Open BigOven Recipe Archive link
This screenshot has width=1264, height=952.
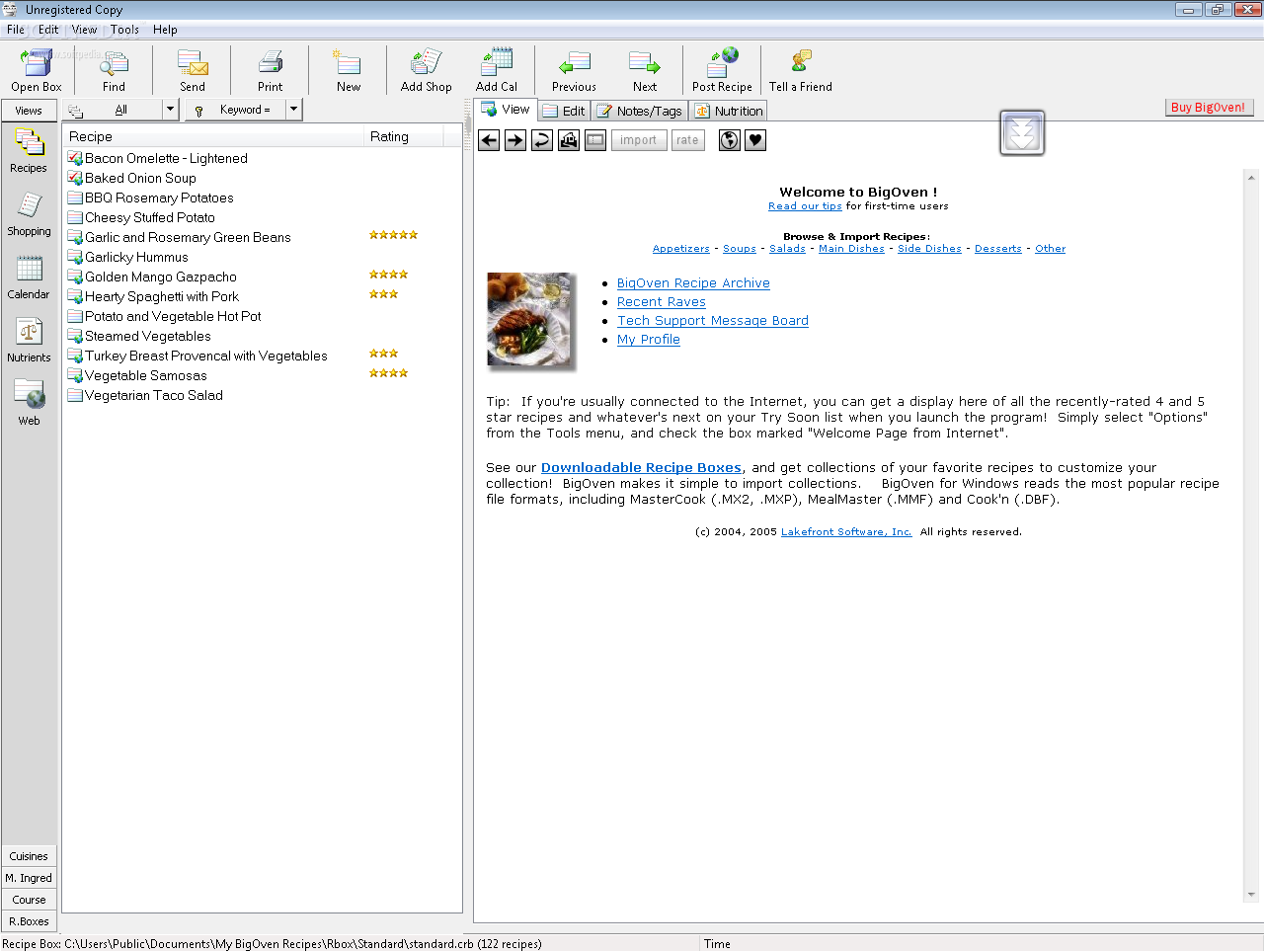pos(693,283)
